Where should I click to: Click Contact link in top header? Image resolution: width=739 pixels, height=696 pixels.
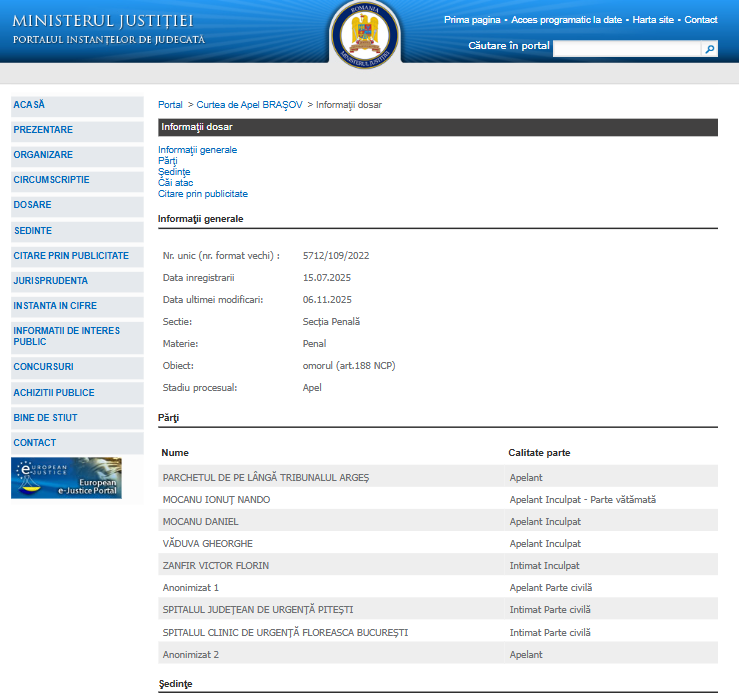(700, 20)
